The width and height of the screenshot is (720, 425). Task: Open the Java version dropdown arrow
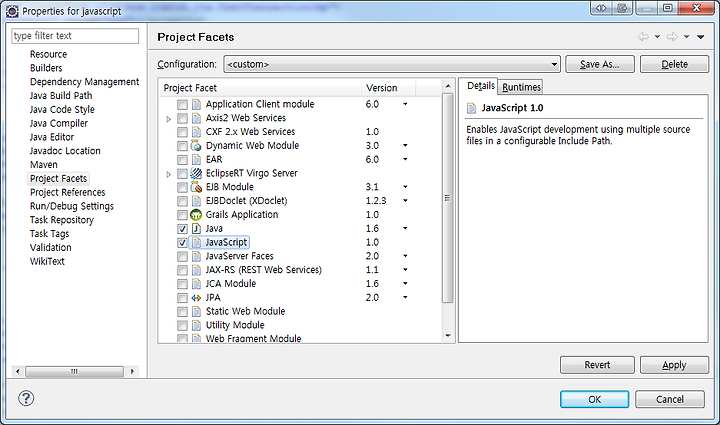405,228
